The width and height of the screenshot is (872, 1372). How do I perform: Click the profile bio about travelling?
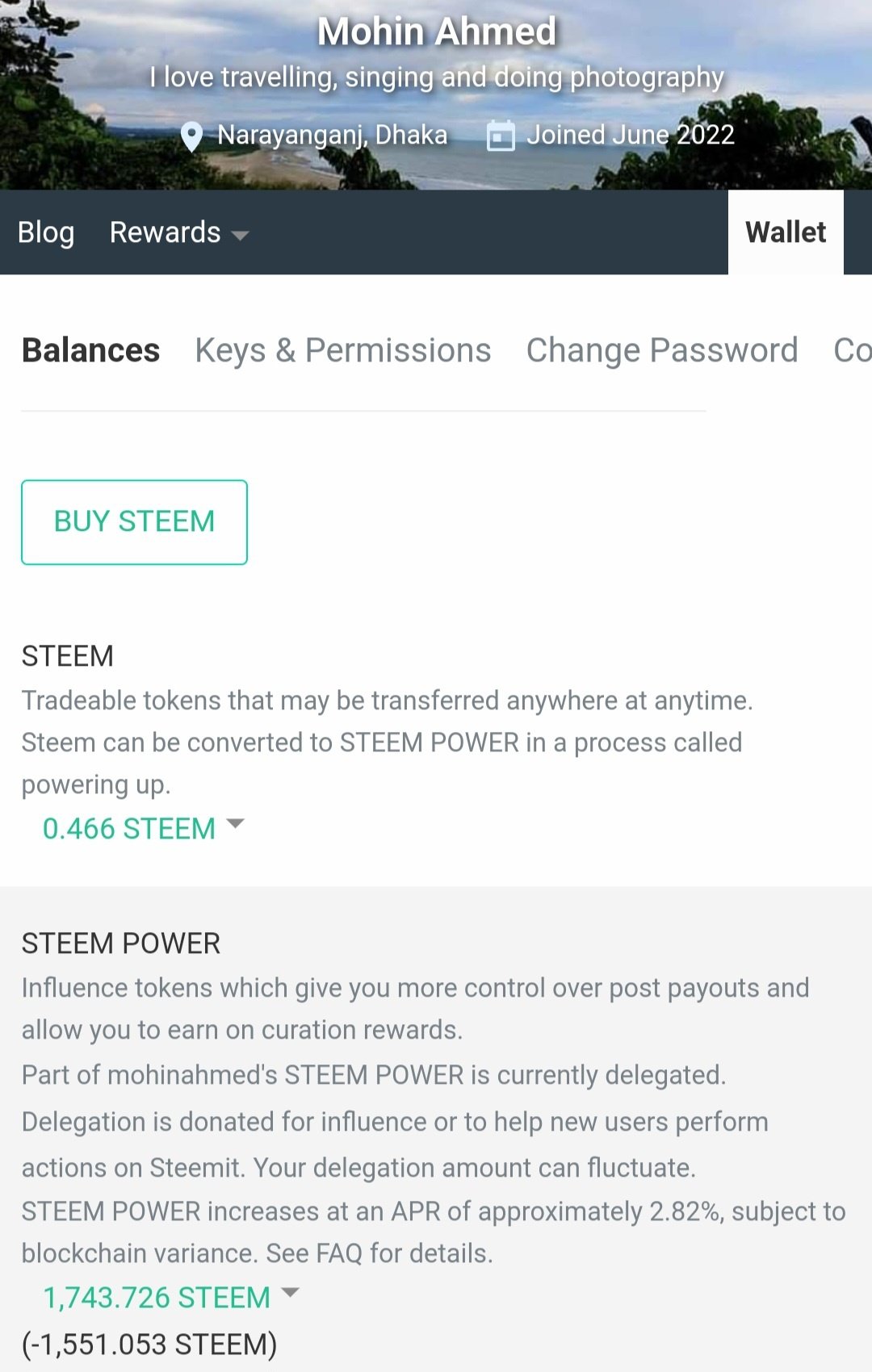tap(437, 77)
